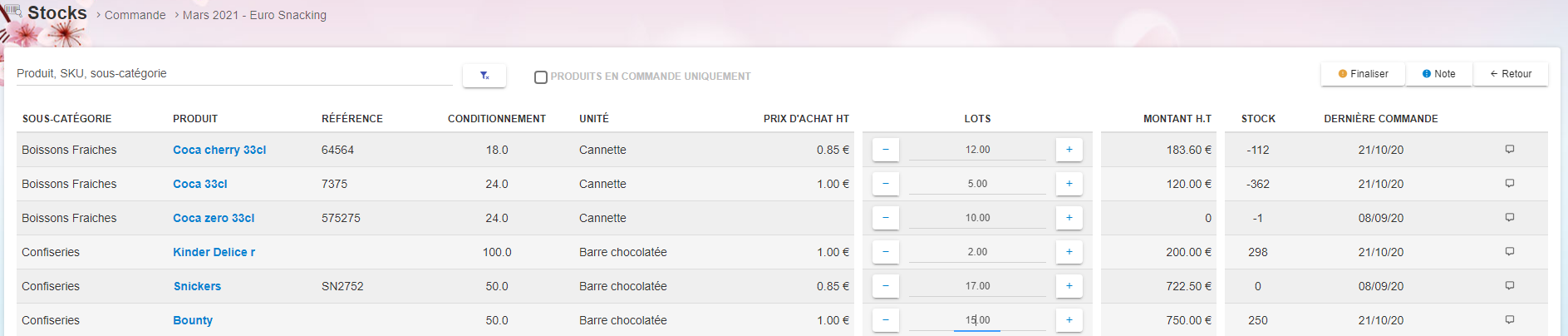Image resolution: width=1568 pixels, height=336 pixels.
Task: Click the filter icon next to search
Action: tap(484, 76)
